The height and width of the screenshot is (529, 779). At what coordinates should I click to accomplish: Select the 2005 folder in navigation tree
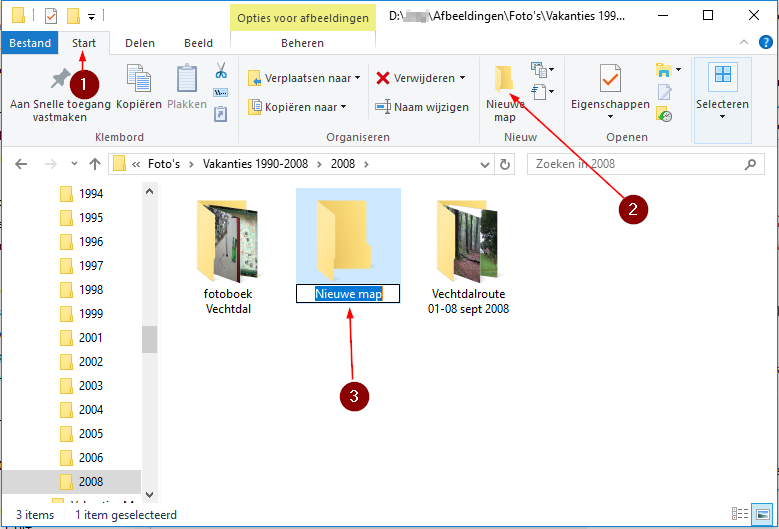91,434
